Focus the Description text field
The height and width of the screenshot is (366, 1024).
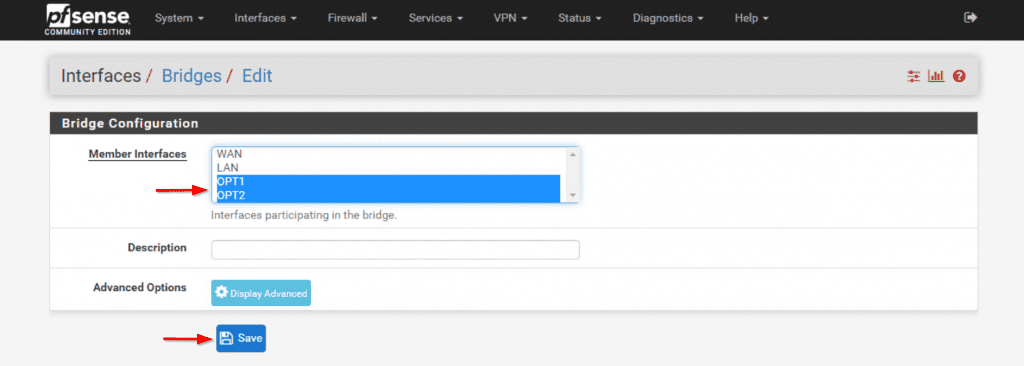click(395, 250)
